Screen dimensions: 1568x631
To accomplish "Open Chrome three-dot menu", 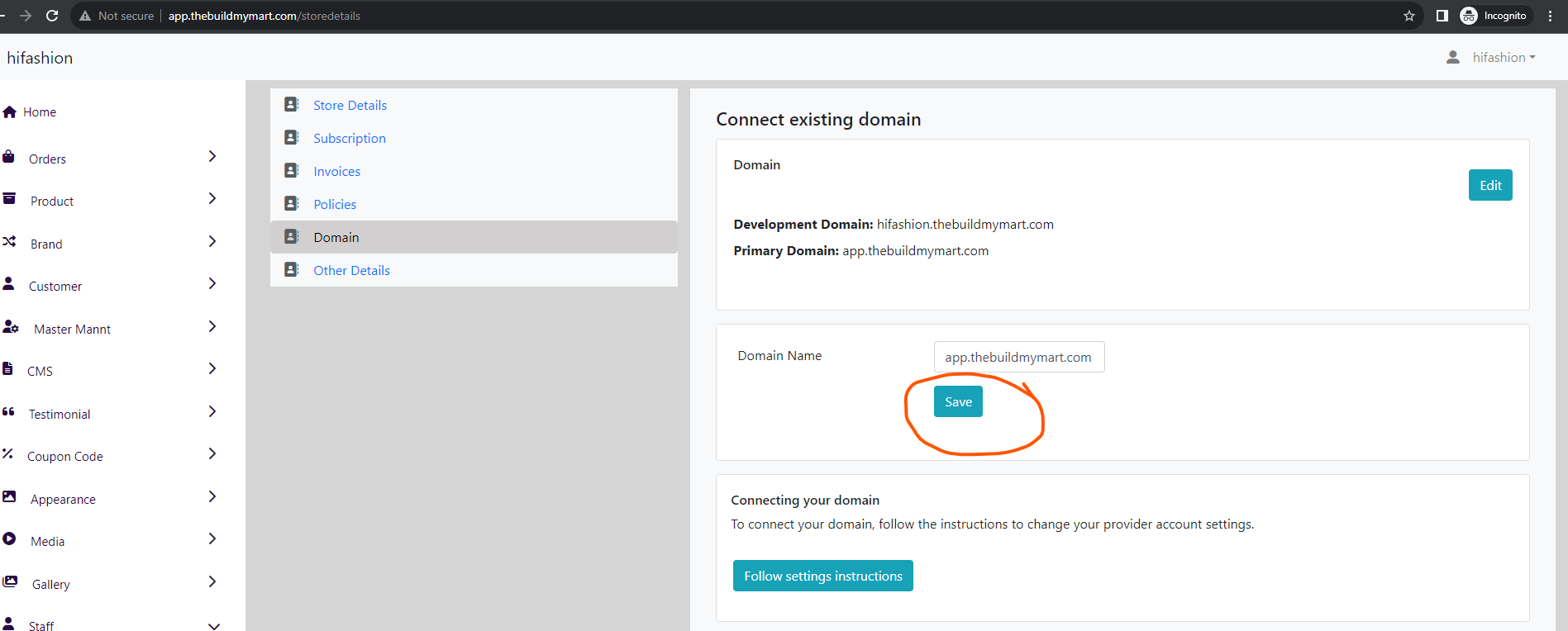I will 1550,16.
